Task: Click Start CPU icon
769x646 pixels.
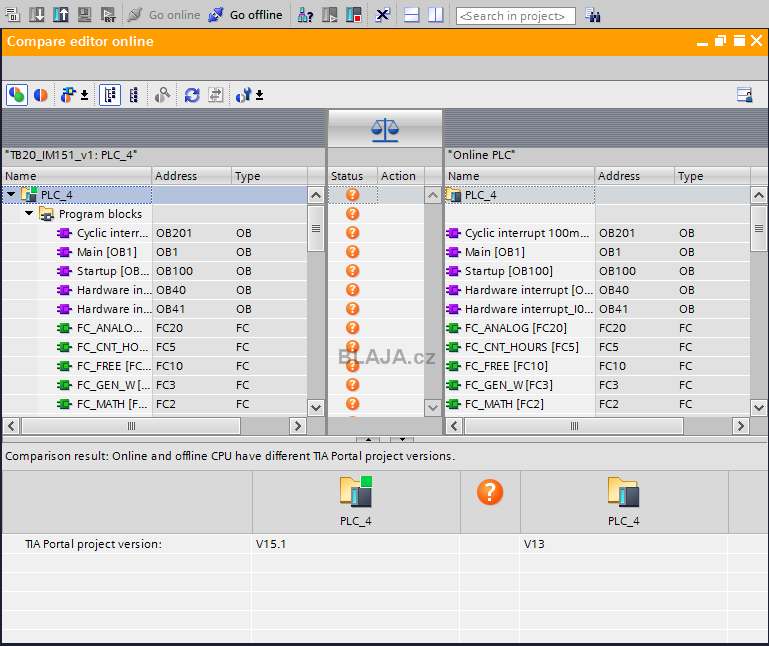Action: tap(330, 15)
